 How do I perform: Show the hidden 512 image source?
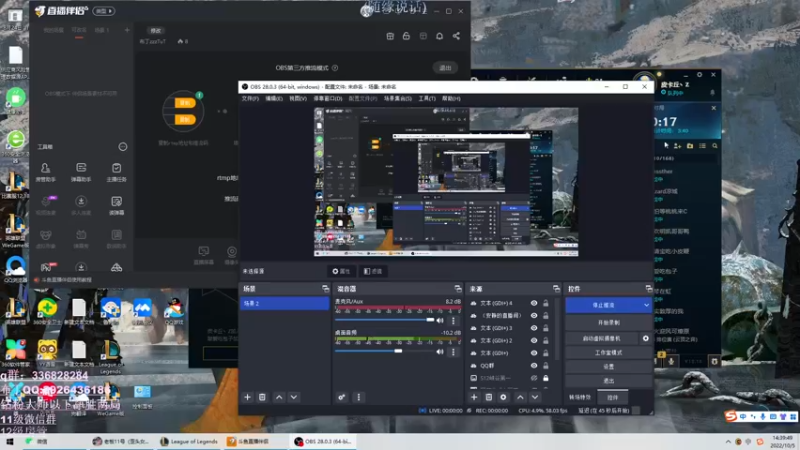point(534,378)
